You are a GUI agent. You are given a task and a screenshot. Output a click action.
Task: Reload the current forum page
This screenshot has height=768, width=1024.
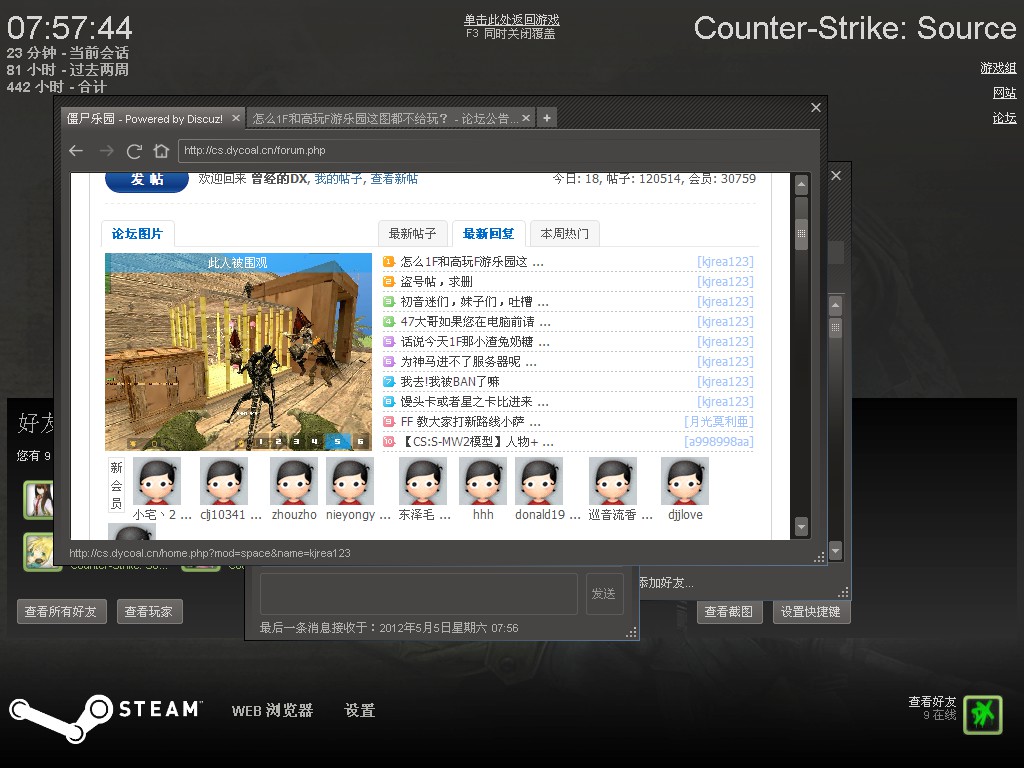click(134, 151)
